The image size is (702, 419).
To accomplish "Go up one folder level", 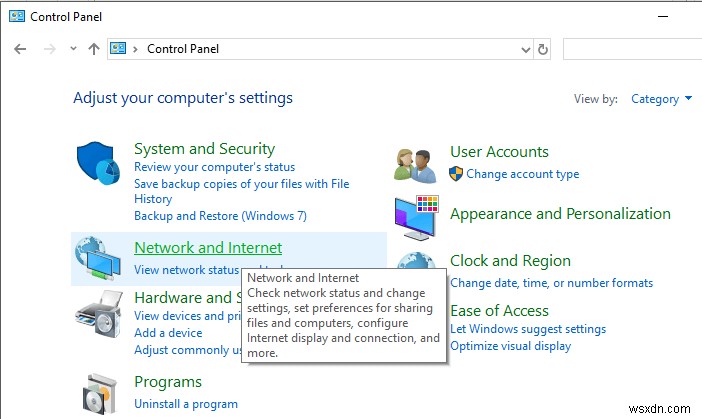I will pyautogui.click(x=94, y=48).
